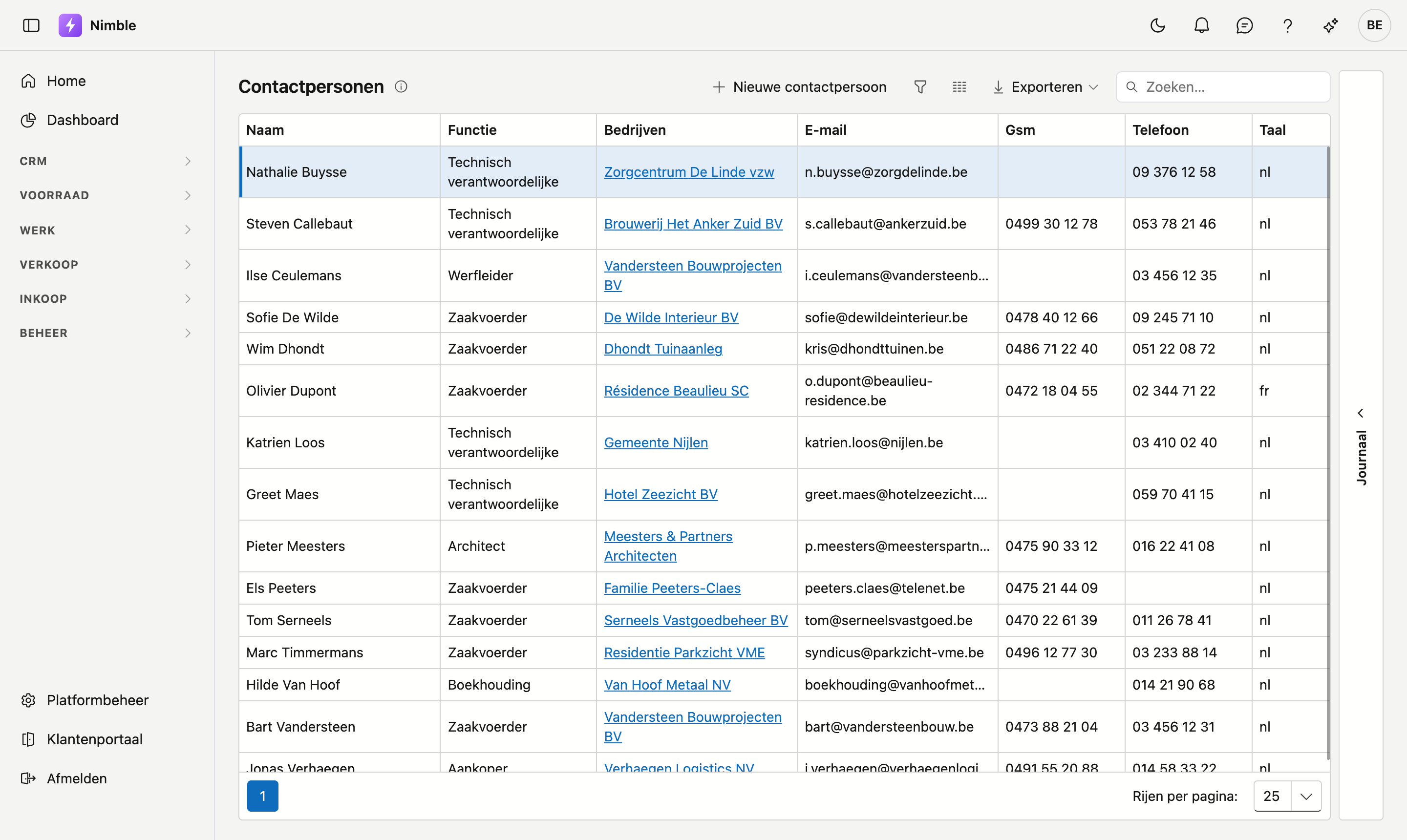Open Dhondt Tuinaanleg link
This screenshot has width=1407, height=840.
(x=663, y=349)
